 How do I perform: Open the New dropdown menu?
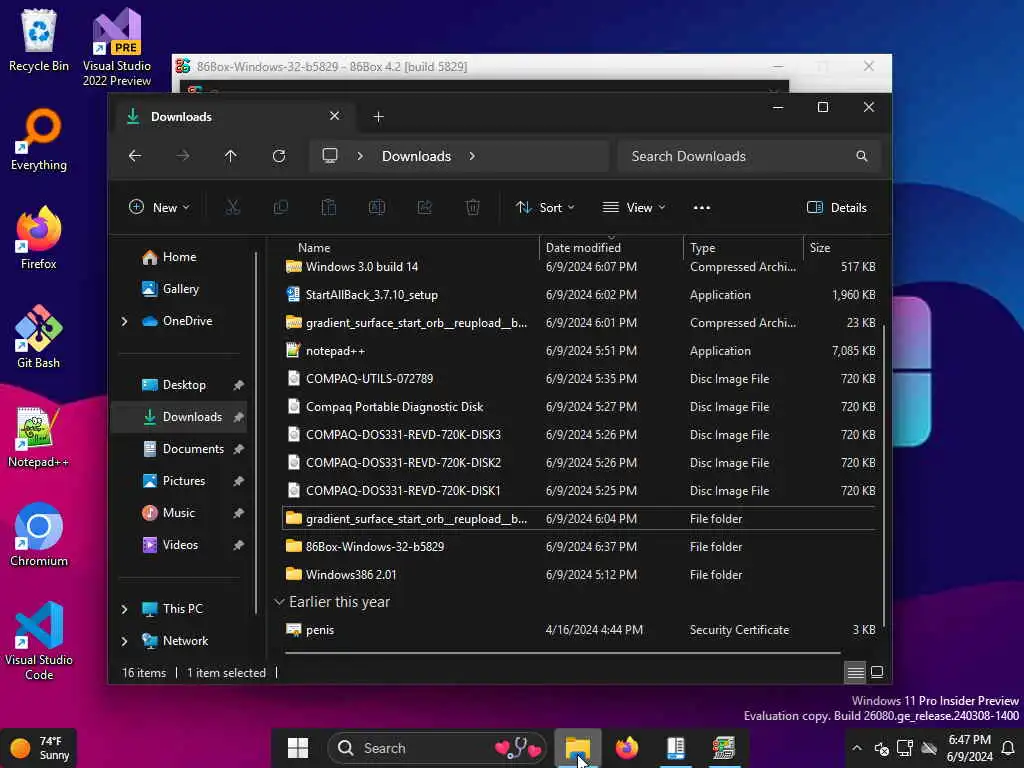coord(159,208)
